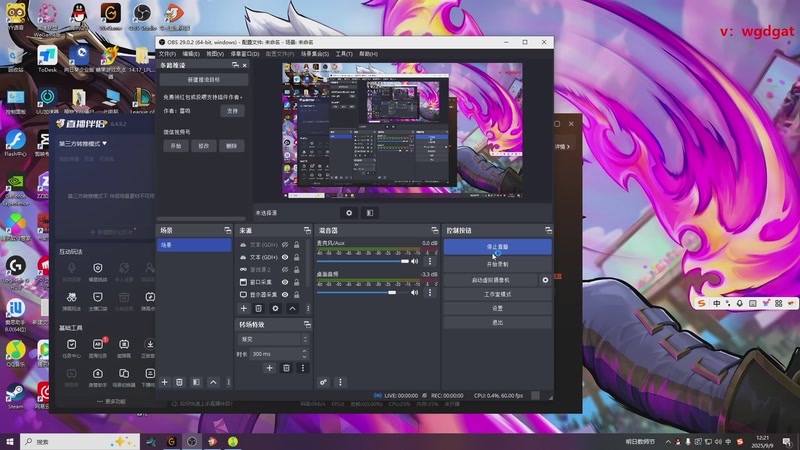Add a transition with the plus icon
The width and height of the screenshot is (800, 450).
(x=269, y=368)
